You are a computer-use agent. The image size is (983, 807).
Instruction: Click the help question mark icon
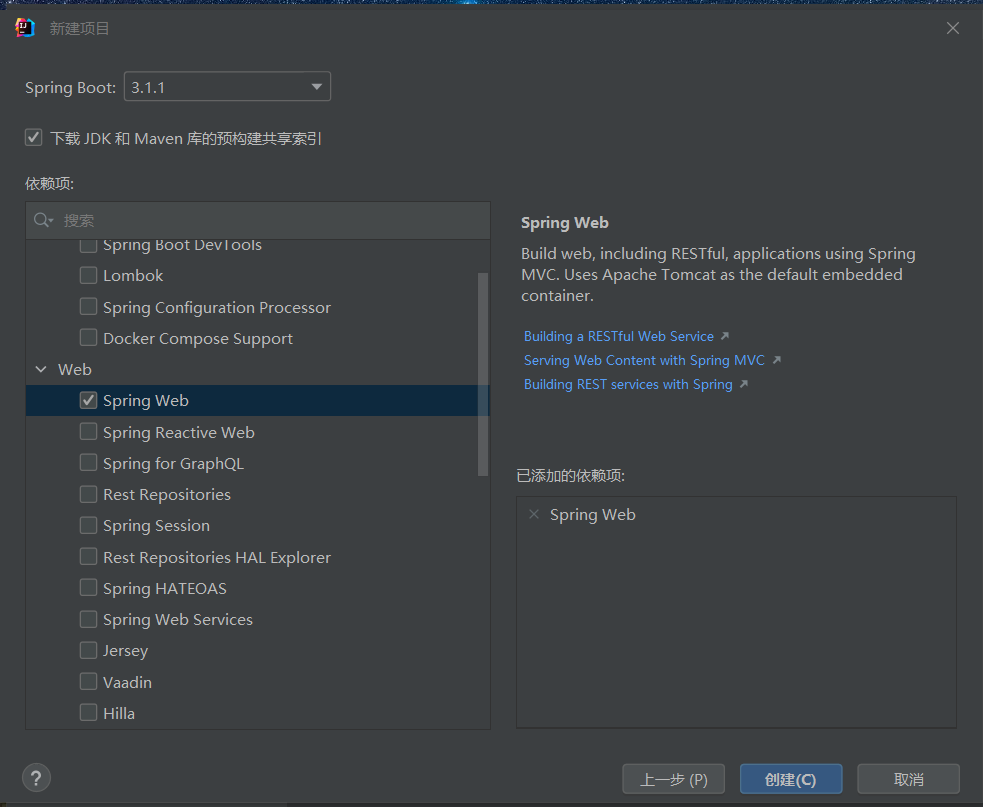coord(36,778)
